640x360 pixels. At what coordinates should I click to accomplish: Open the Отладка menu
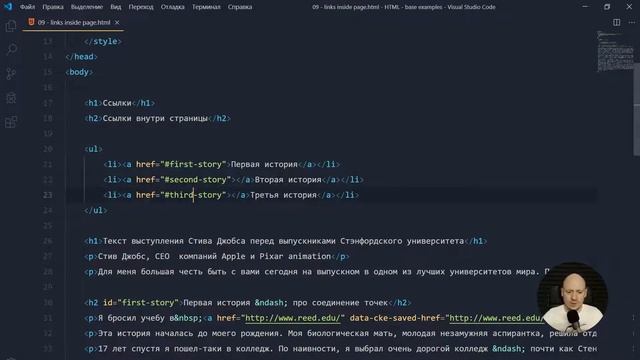[x=172, y=7]
